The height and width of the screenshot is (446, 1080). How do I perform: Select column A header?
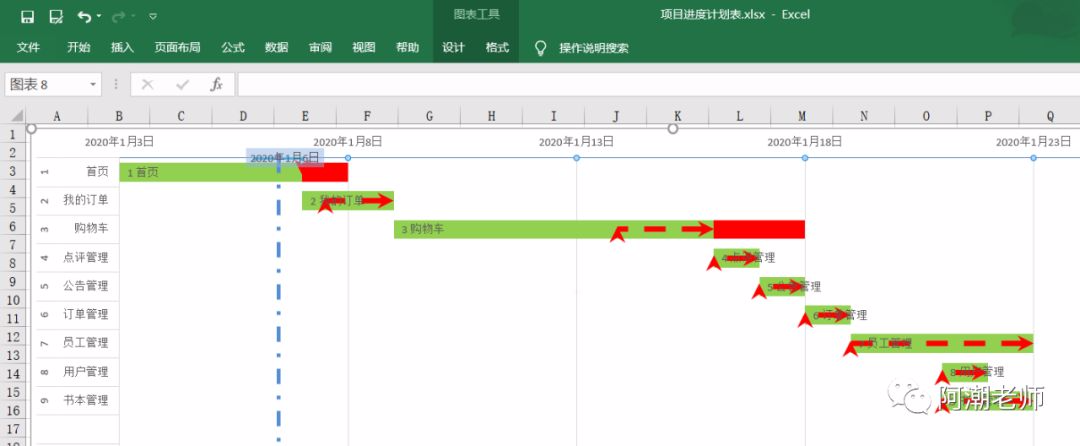pos(57,116)
